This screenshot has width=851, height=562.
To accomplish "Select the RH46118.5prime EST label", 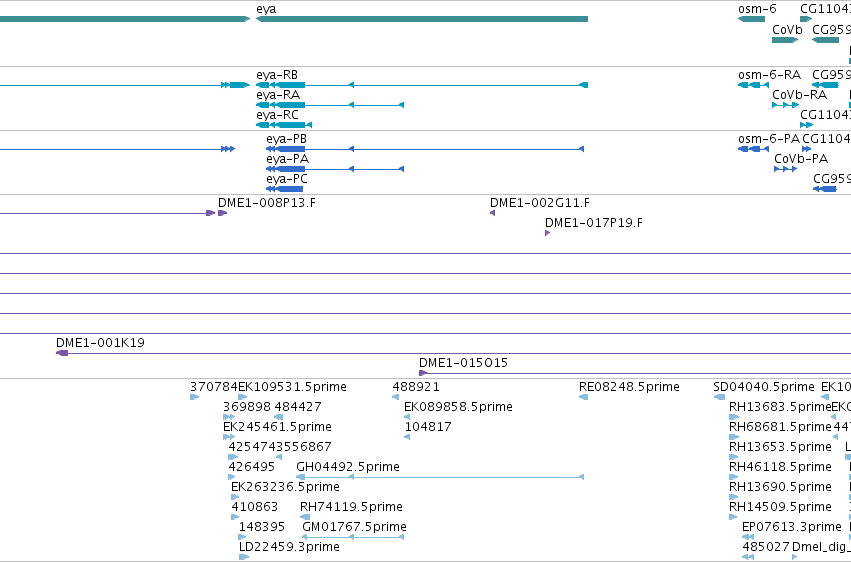I will pos(780,467).
